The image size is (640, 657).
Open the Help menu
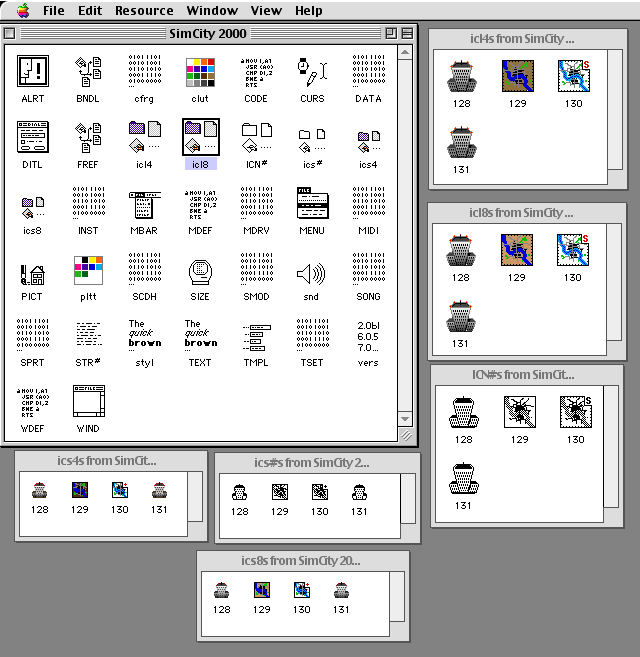(x=308, y=10)
